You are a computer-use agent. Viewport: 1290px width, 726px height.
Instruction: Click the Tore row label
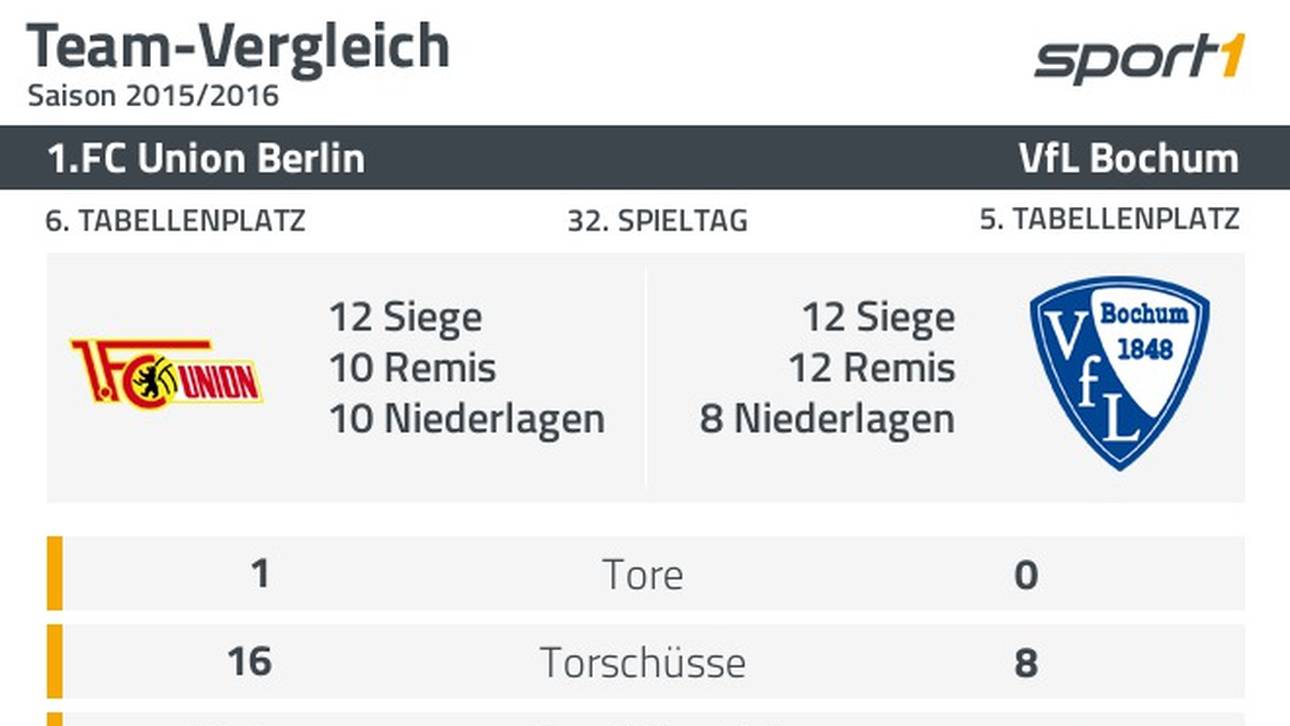click(x=643, y=575)
